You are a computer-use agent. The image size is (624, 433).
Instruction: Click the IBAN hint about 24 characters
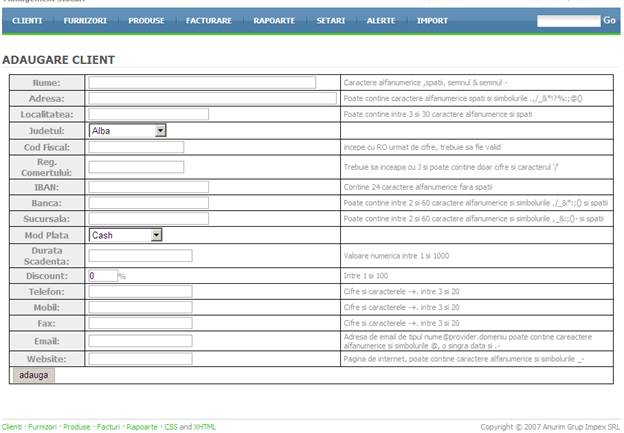click(418, 187)
